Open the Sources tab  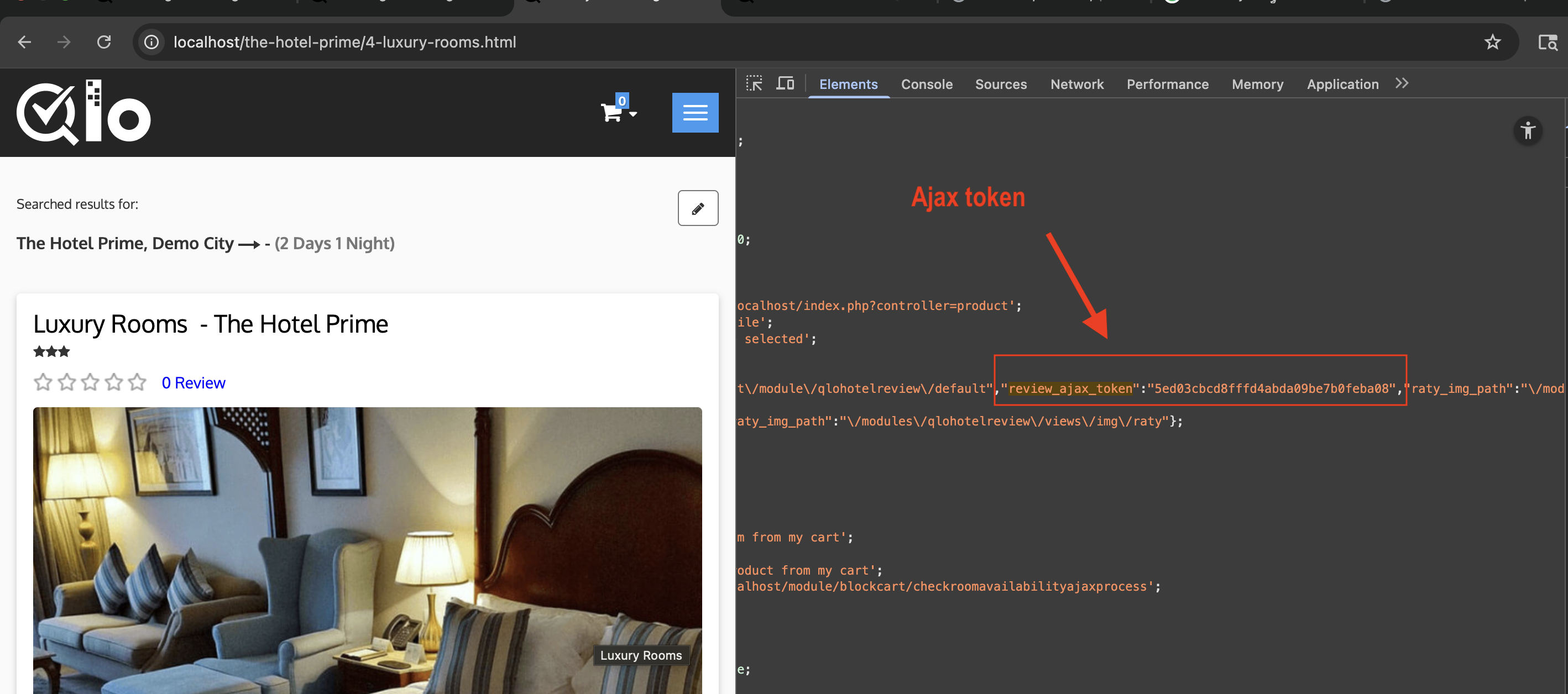(1001, 84)
